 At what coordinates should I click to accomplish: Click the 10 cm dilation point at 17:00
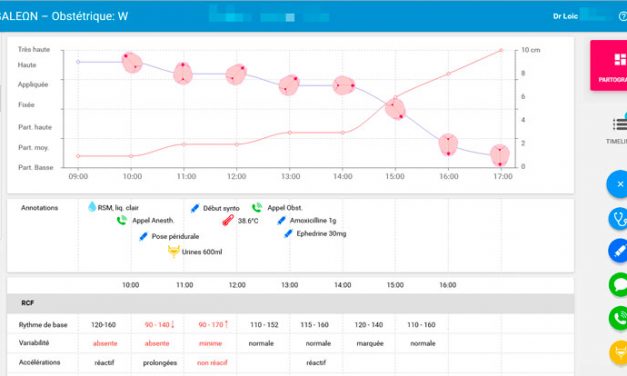click(501, 50)
